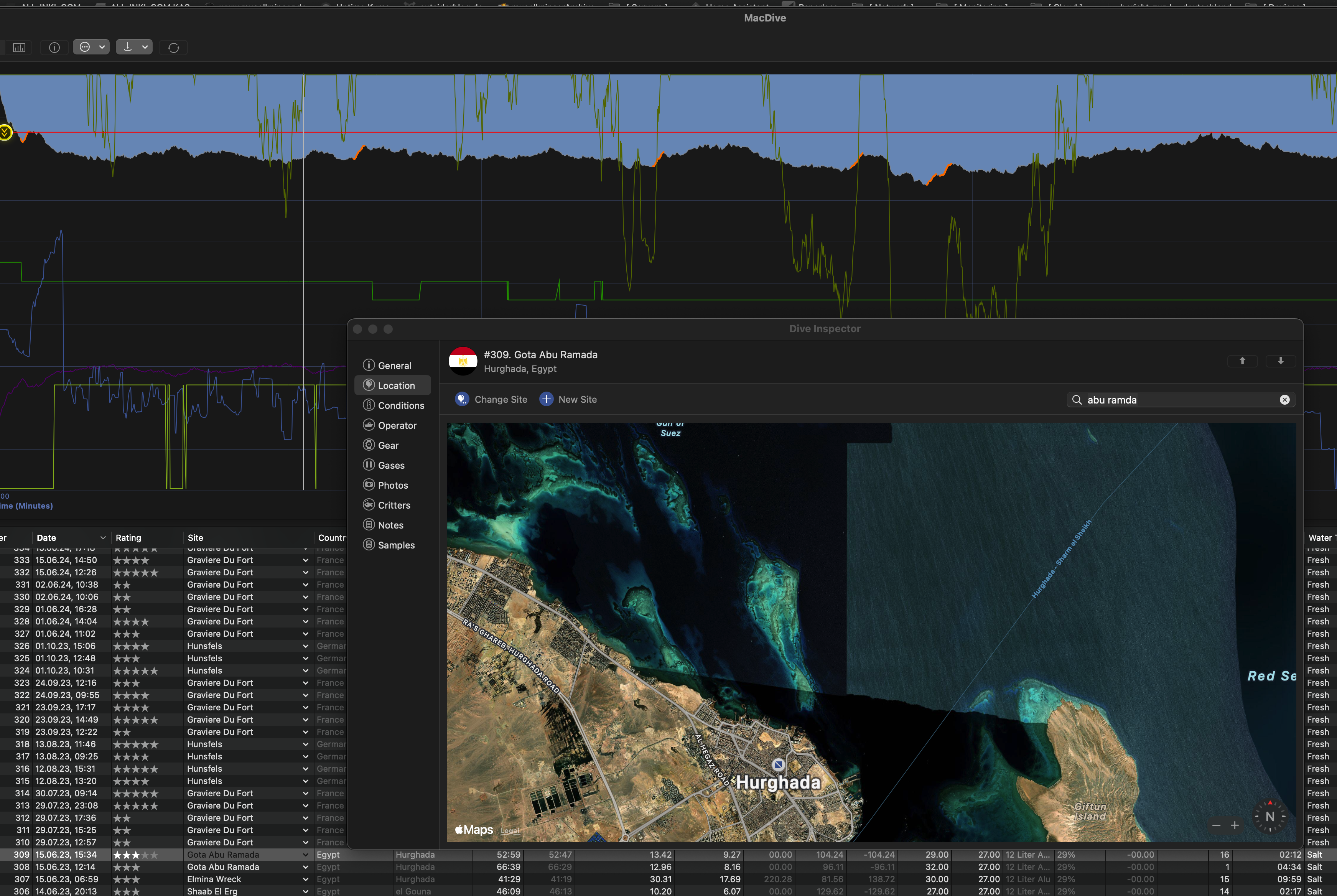Open site dropdown for dive 306 Shaab El Erg
This screenshot has width=1337, height=896.
tap(306, 891)
